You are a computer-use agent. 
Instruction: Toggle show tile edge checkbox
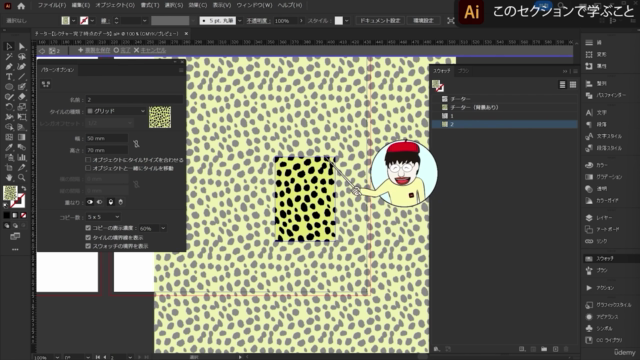pyautogui.click(x=88, y=237)
